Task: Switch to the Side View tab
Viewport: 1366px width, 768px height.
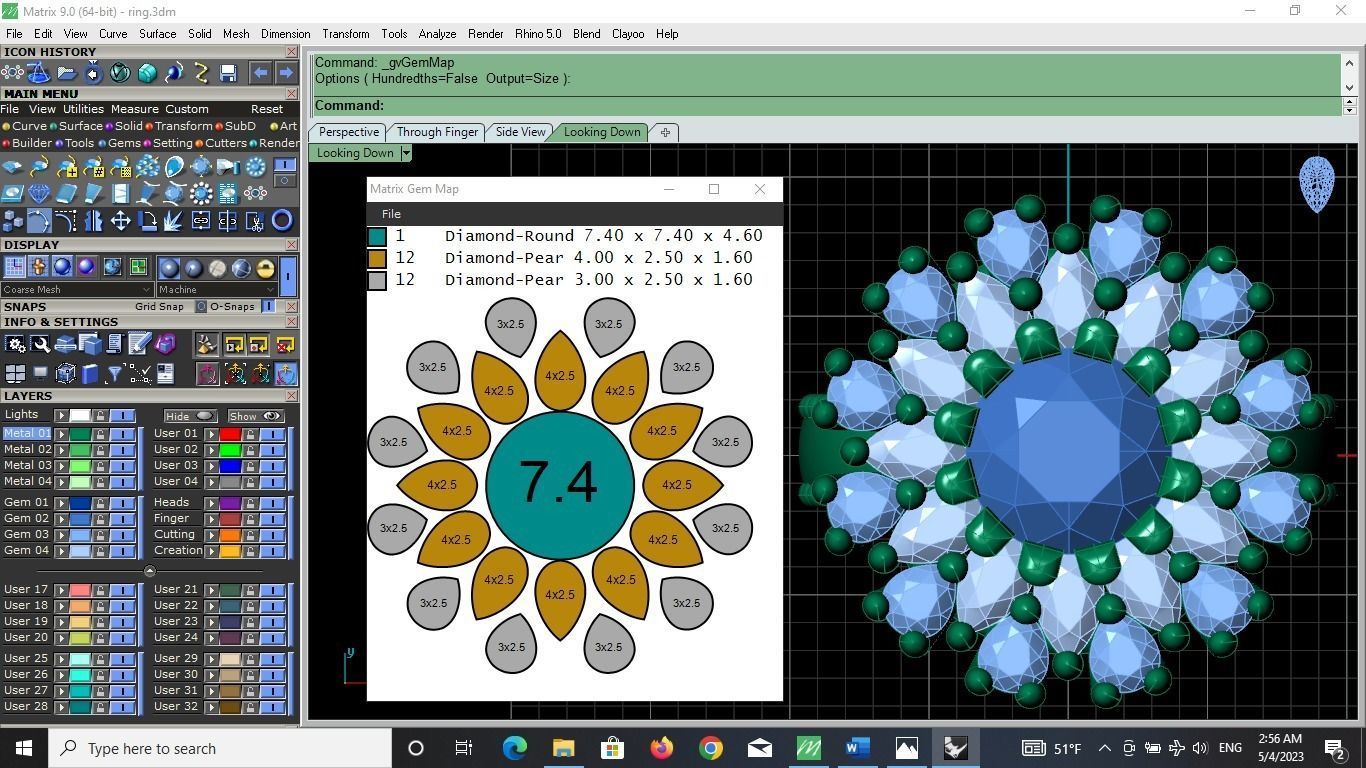Action: tap(520, 132)
